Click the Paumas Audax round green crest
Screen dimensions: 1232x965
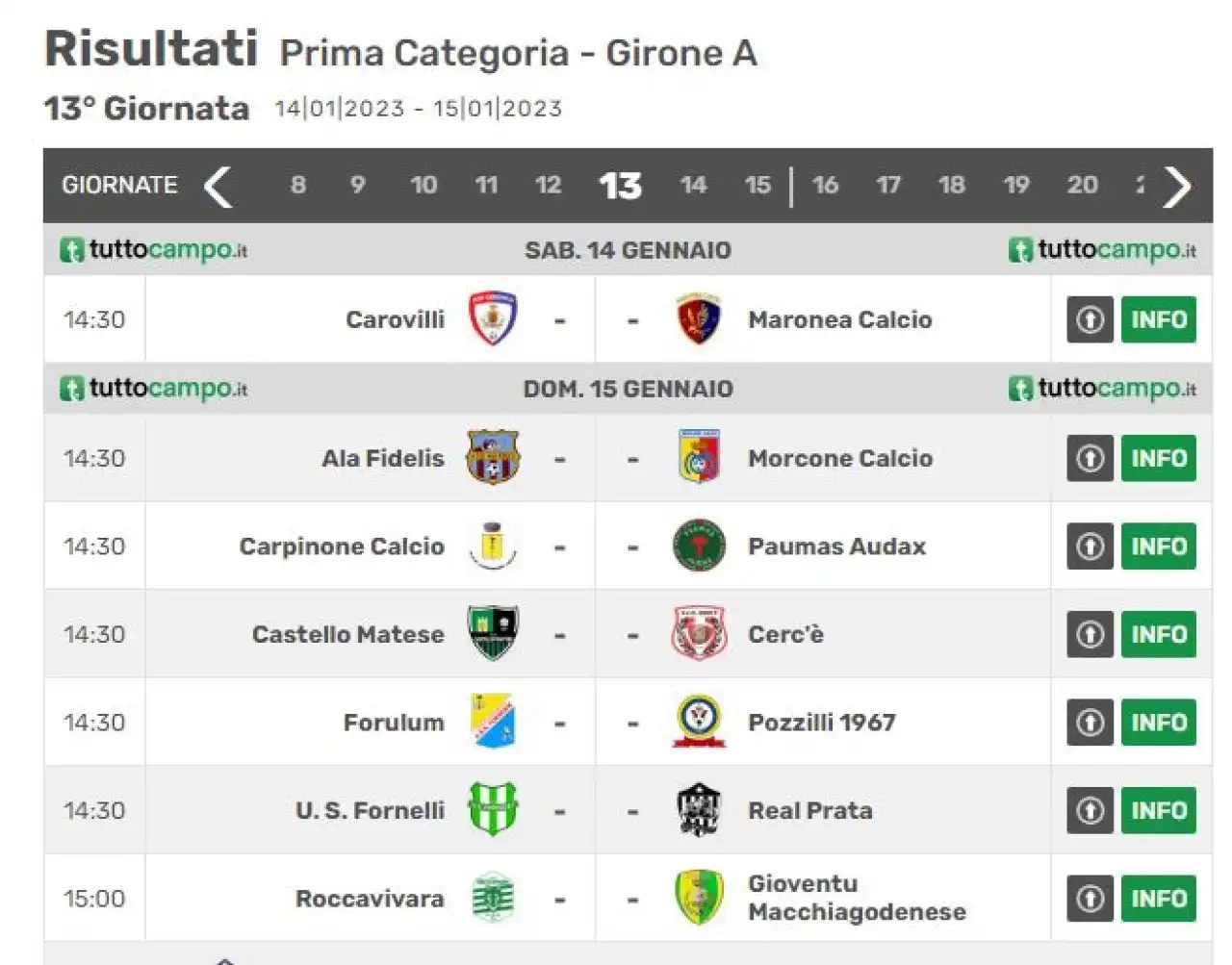point(699,546)
